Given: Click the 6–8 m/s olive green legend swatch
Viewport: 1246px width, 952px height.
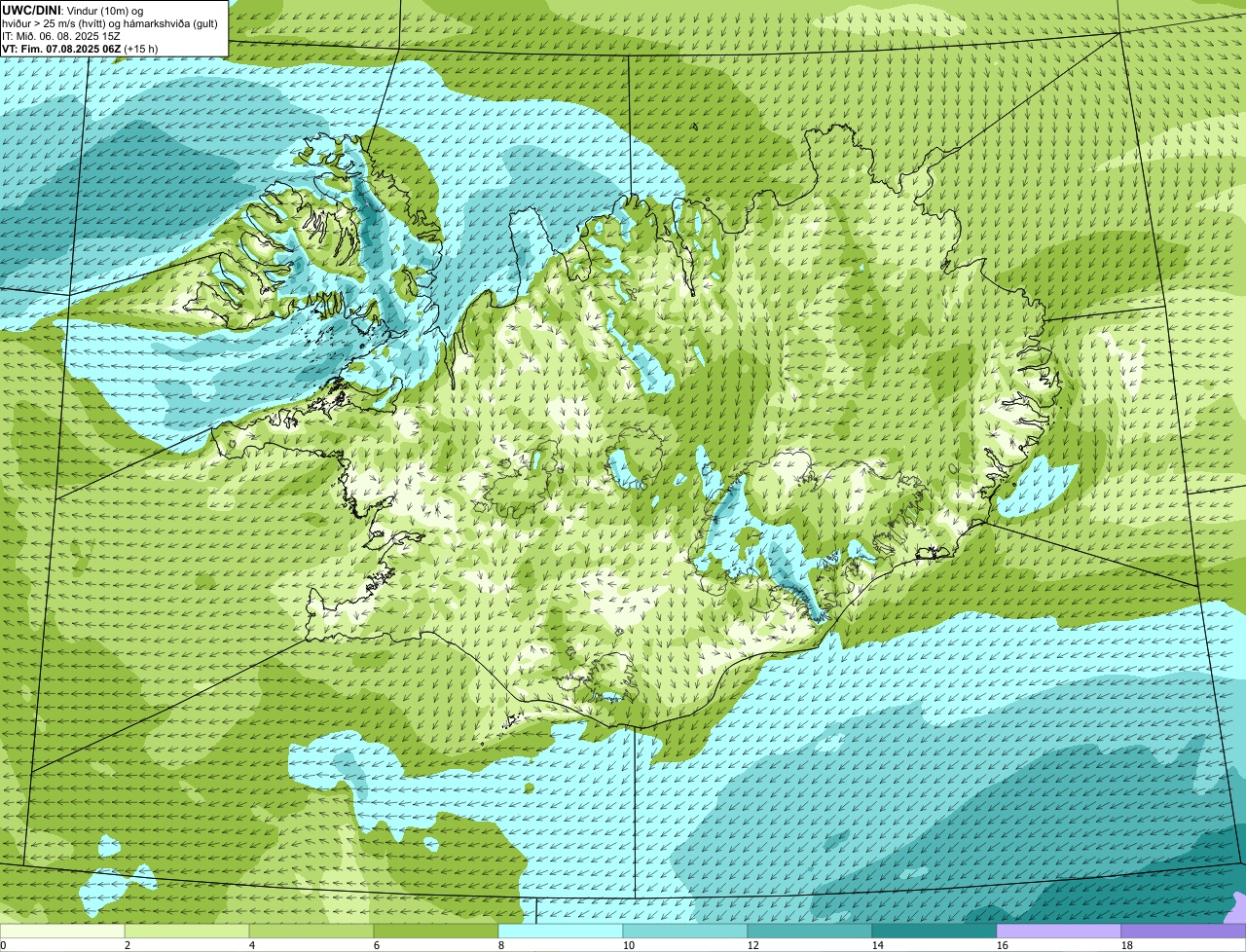Looking at the screenshot, I should click(436, 932).
